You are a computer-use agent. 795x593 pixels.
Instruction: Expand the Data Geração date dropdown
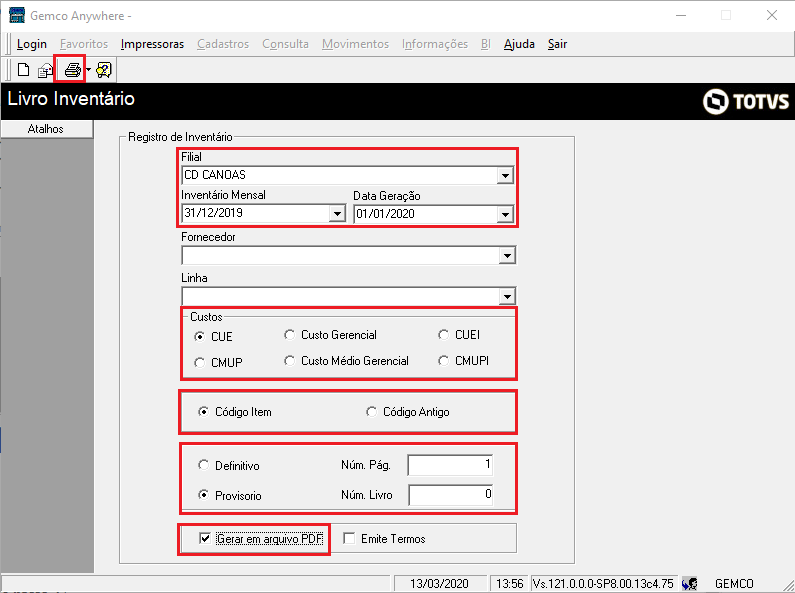(x=505, y=214)
